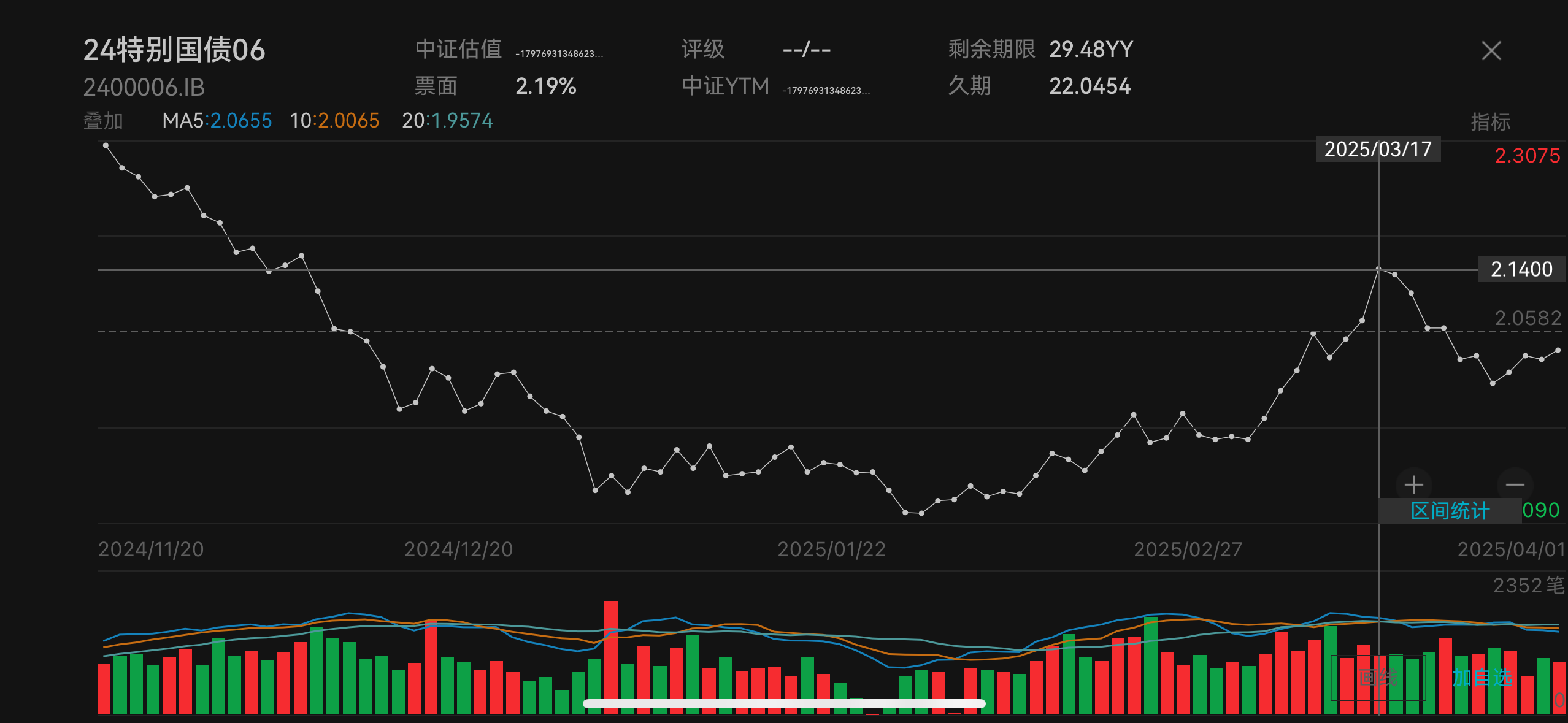1568x723 pixels.
Task: Click the bond title 24特别国债06
Action: [174, 50]
